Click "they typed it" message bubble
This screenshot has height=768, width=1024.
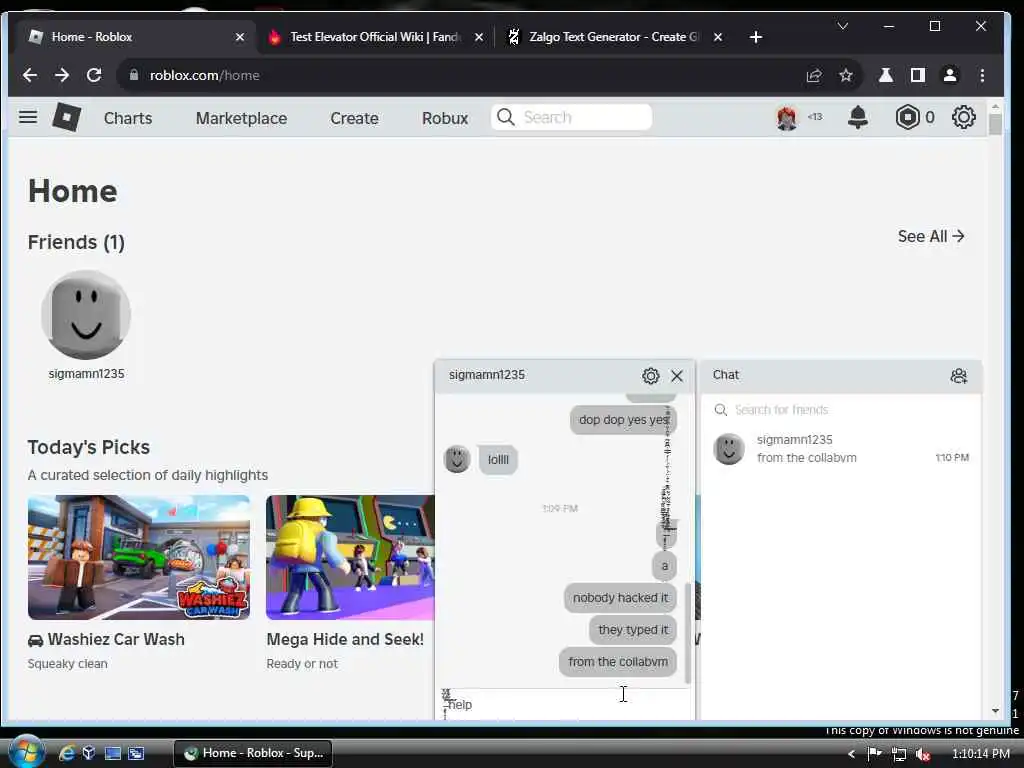tap(633, 630)
